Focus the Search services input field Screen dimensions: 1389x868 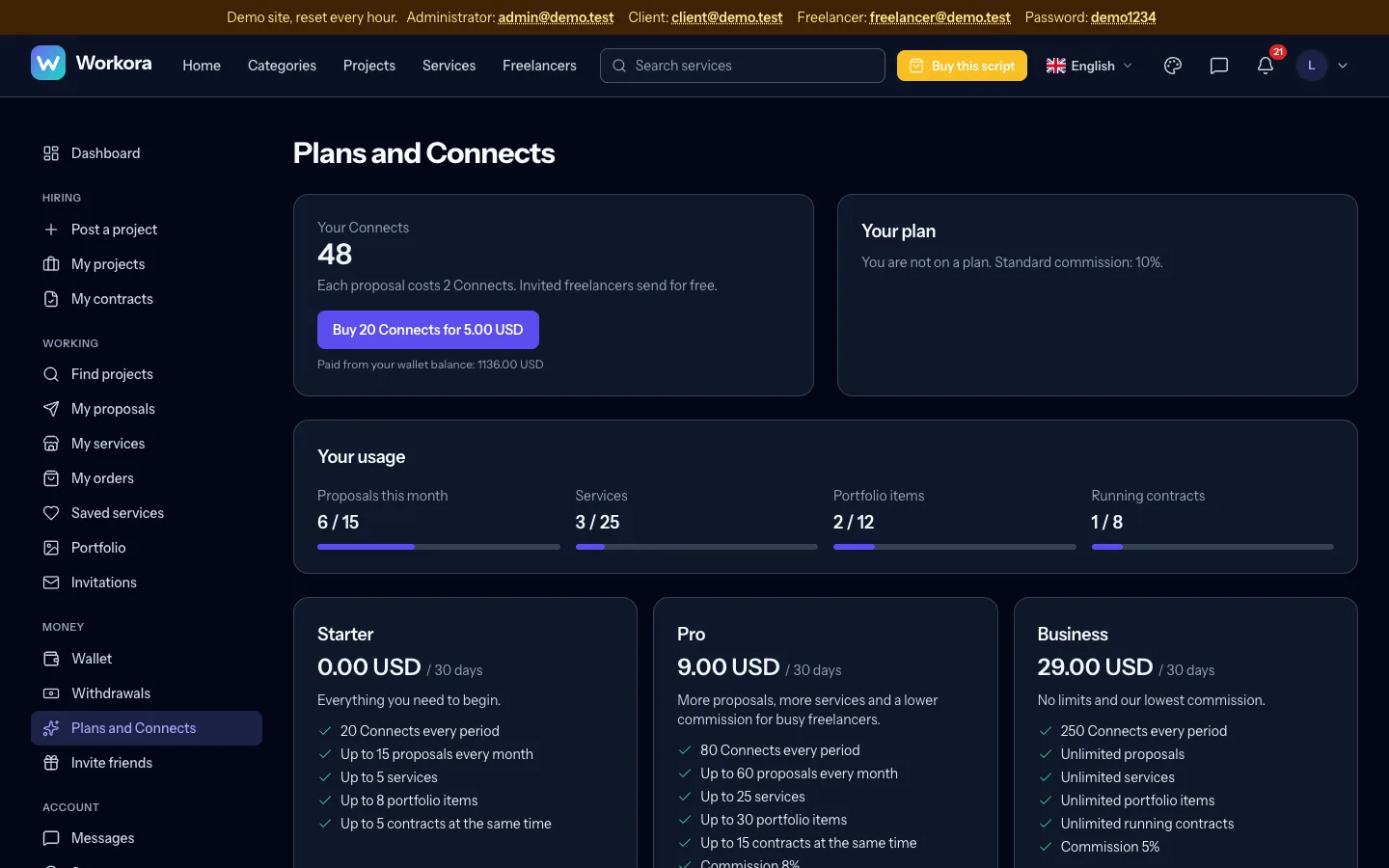pyautogui.click(x=743, y=66)
